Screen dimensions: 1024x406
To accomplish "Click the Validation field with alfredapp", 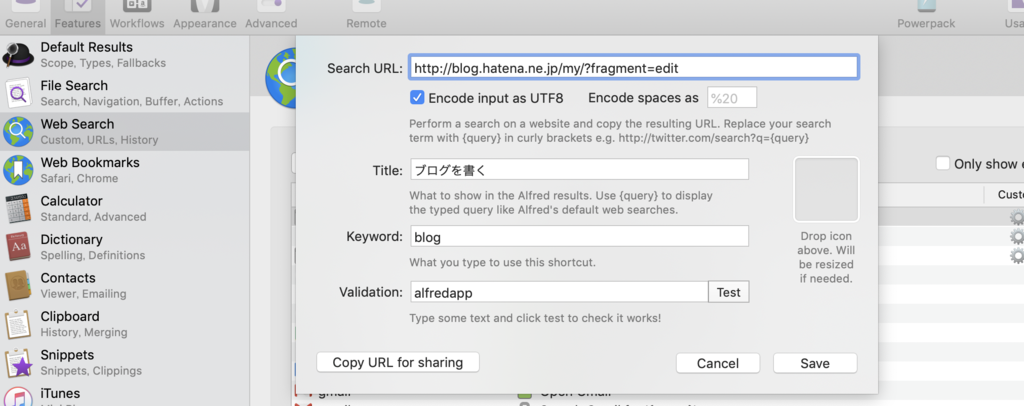I will point(559,292).
